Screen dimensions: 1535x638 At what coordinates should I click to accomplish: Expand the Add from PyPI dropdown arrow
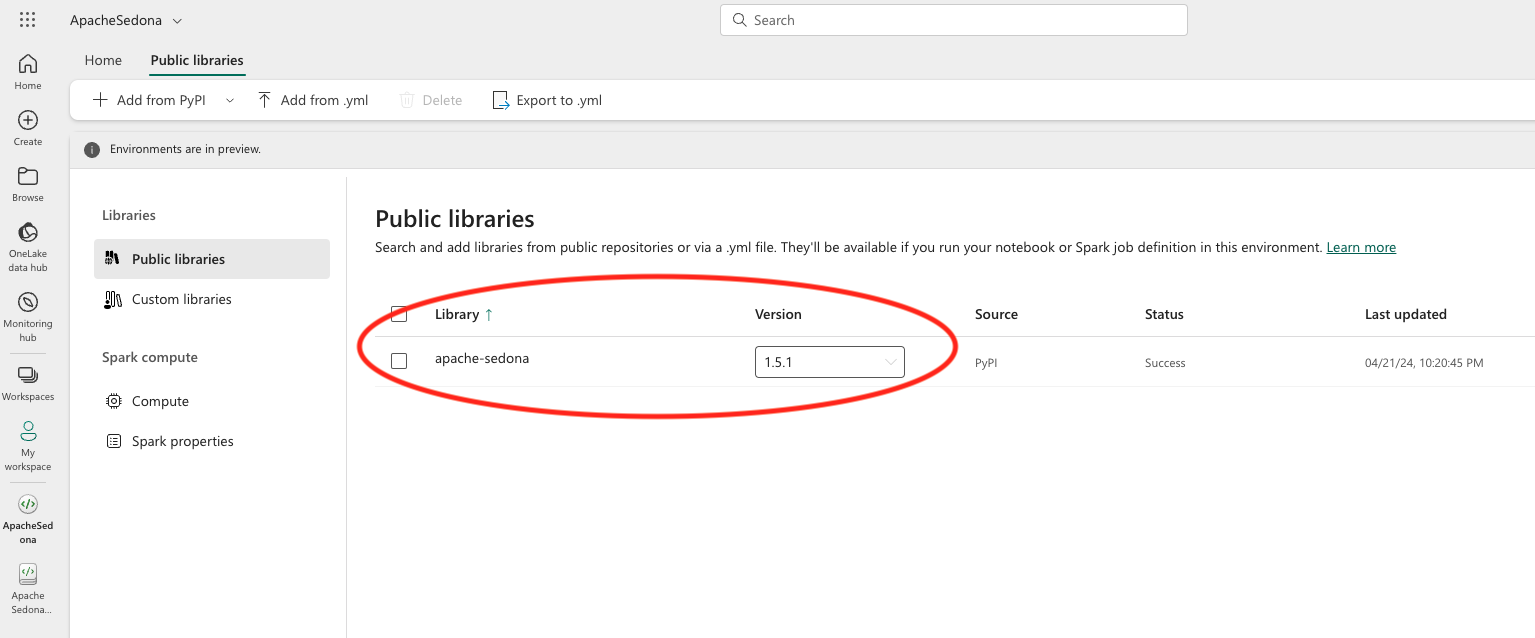pyautogui.click(x=230, y=100)
